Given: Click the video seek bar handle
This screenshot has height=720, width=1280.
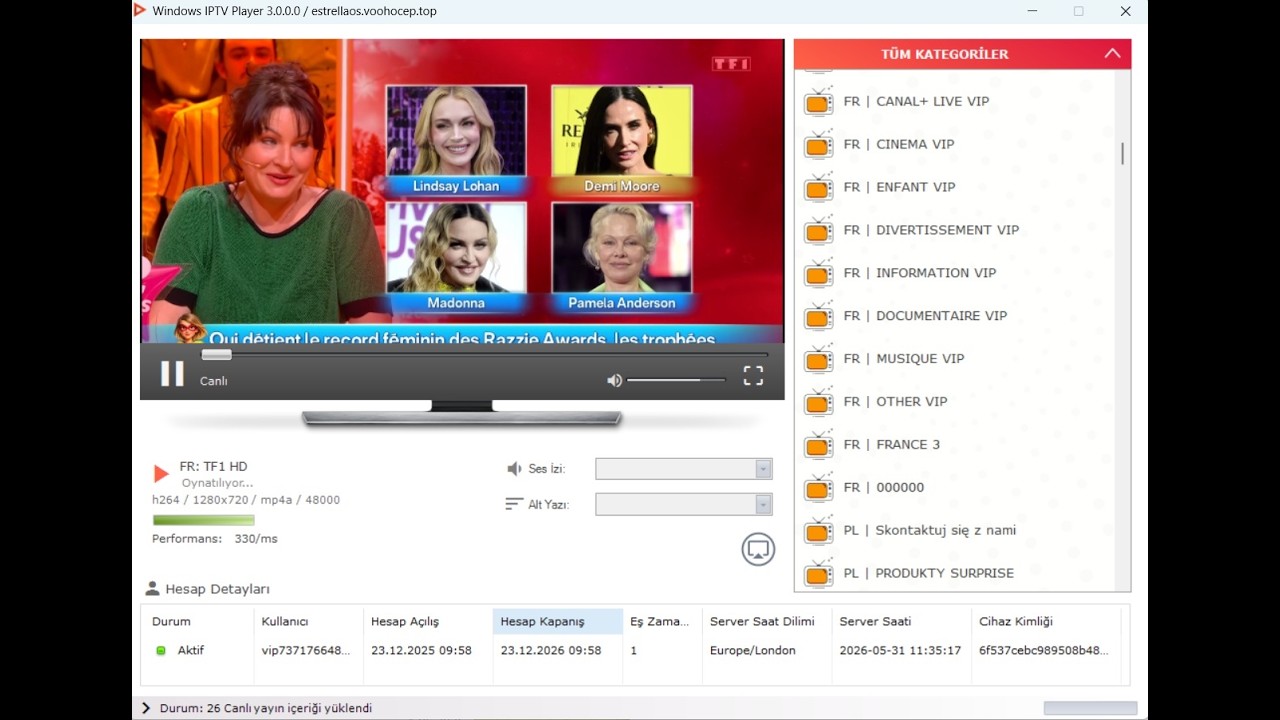Looking at the screenshot, I should coord(216,354).
